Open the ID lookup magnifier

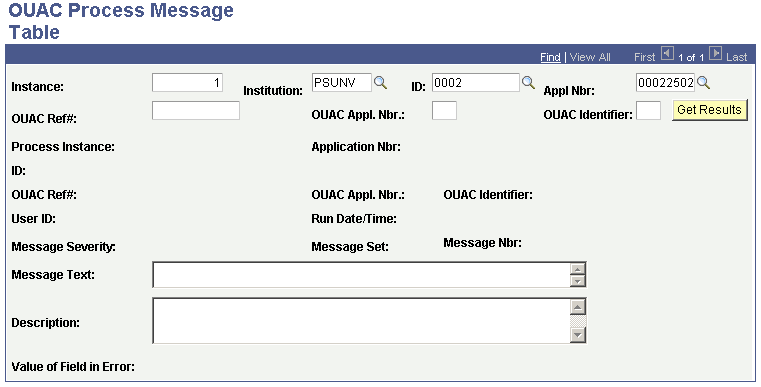(x=528, y=83)
